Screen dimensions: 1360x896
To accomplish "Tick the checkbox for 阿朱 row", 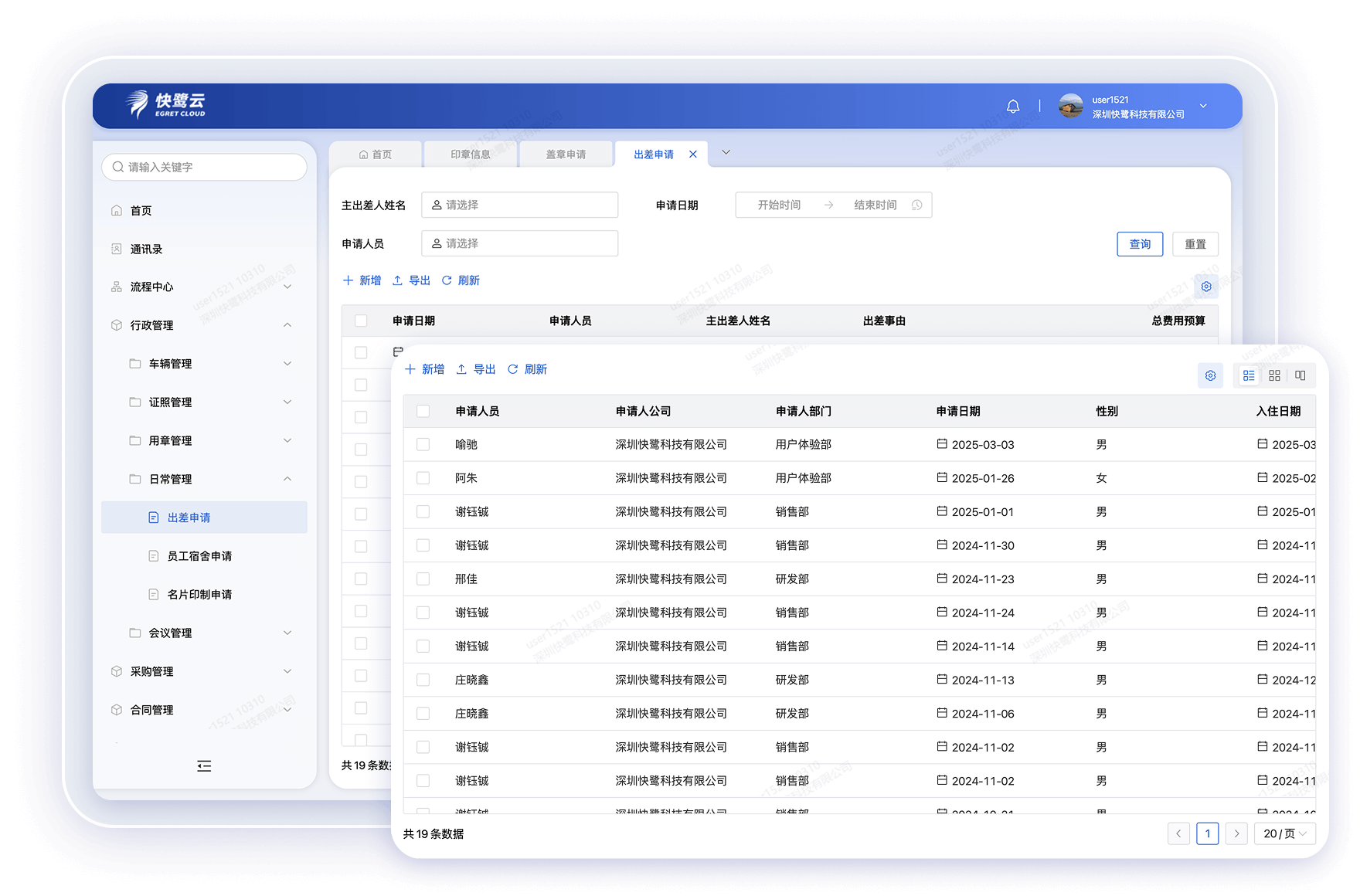I will tap(423, 478).
